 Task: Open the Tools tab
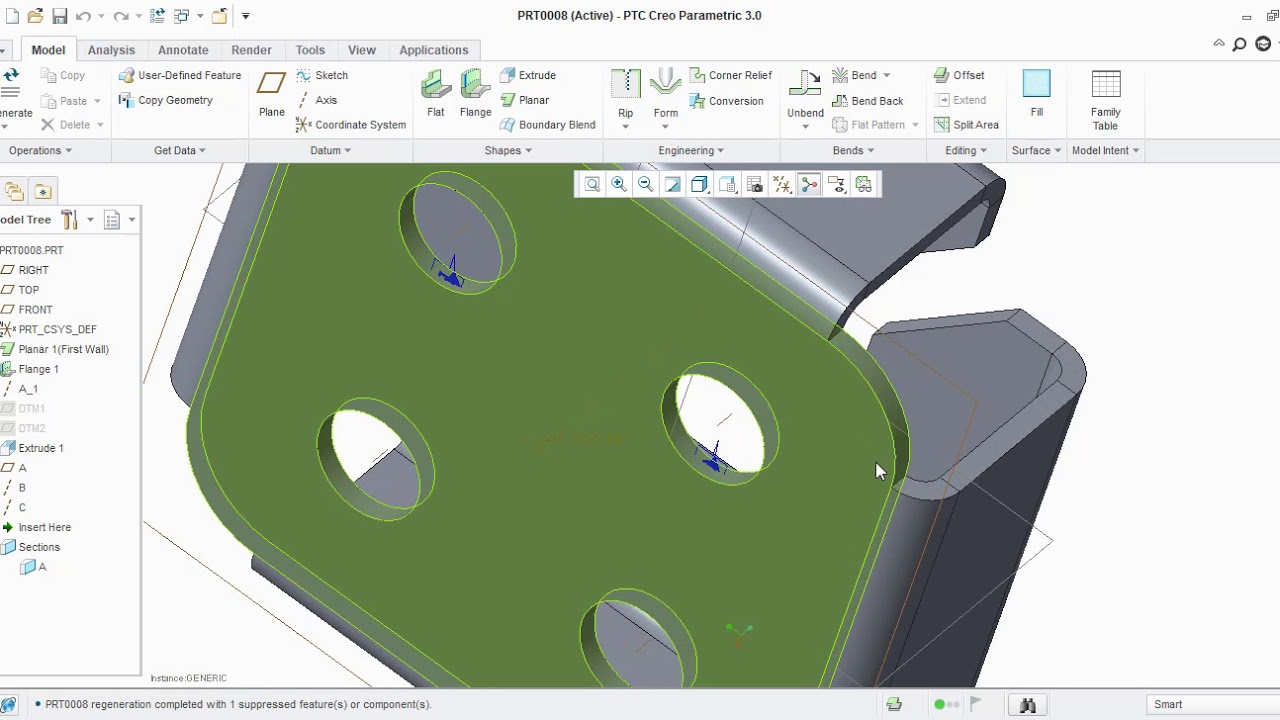click(x=310, y=50)
